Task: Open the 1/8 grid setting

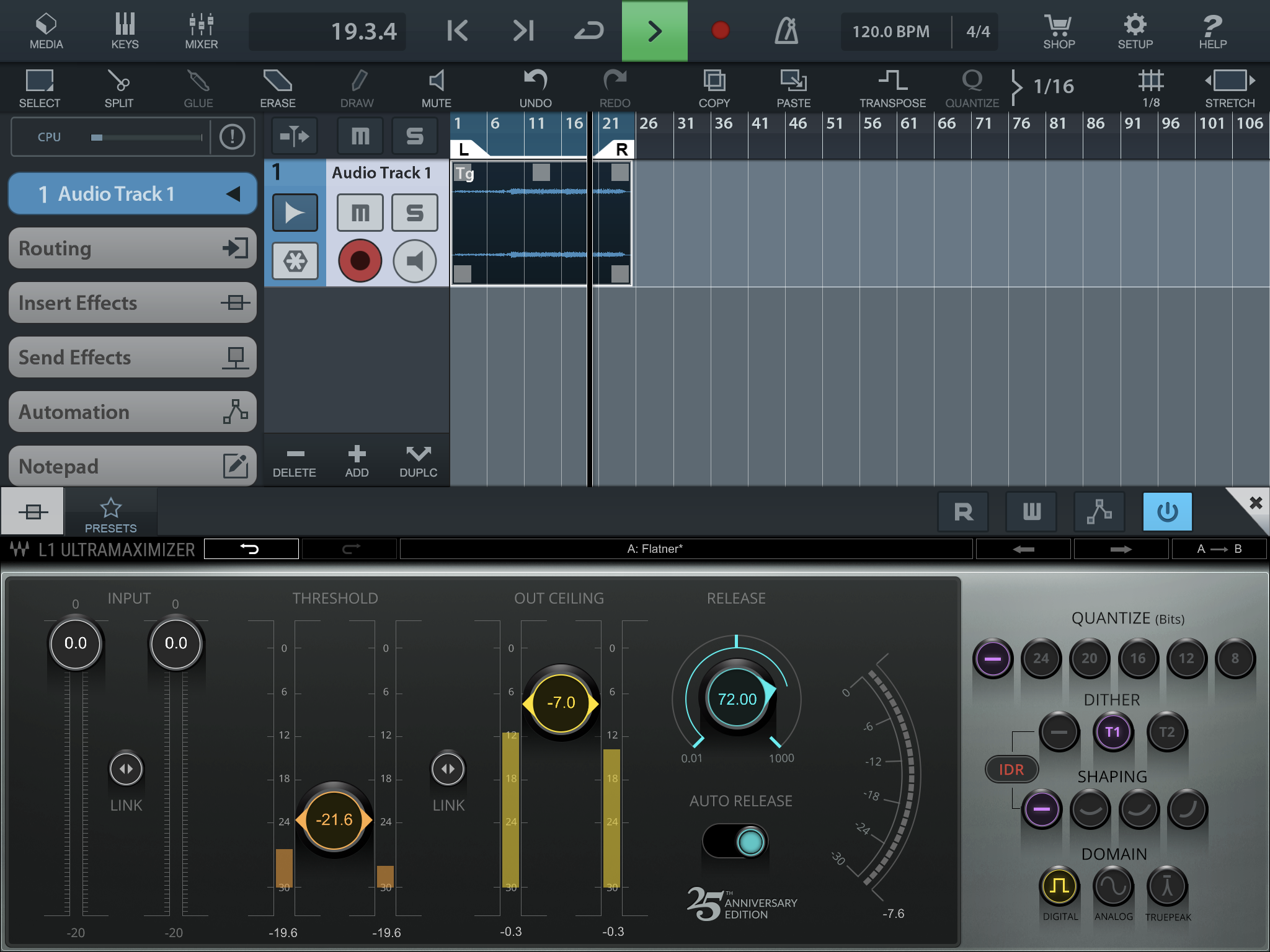Action: [1151, 89]
